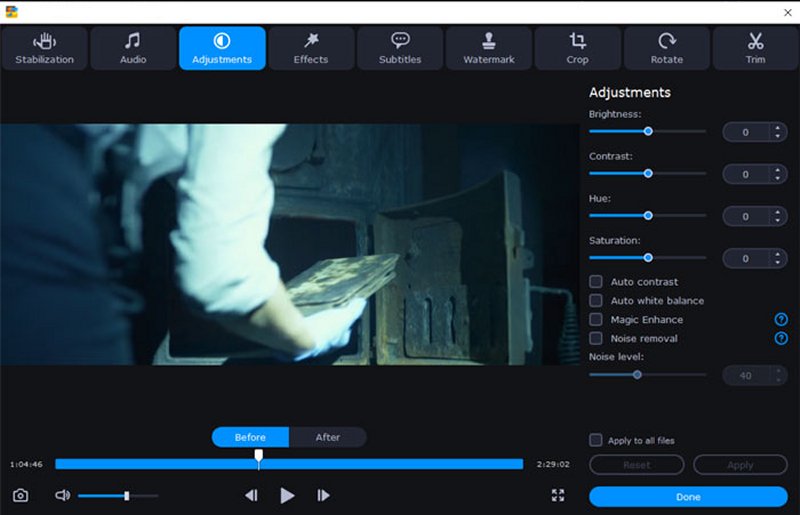
Task: Increase Saturation value with up arrow
Action: (x=777, y=254)
